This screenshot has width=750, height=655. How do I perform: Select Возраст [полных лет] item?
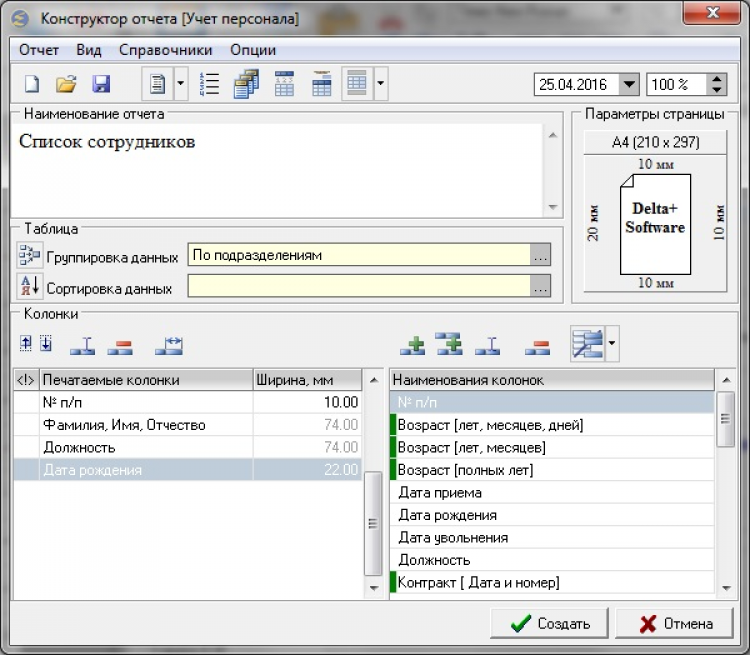click(552, 470)
